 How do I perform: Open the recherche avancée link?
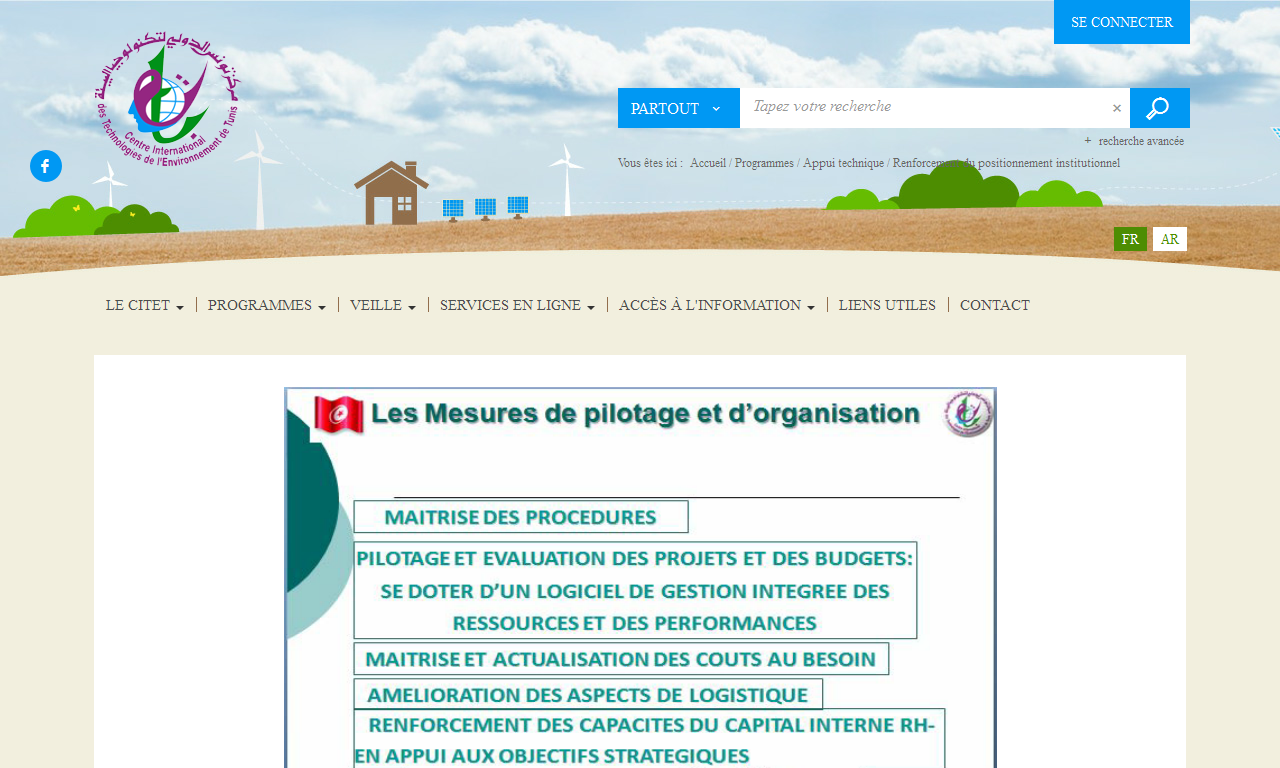[x=1141, y=141]
